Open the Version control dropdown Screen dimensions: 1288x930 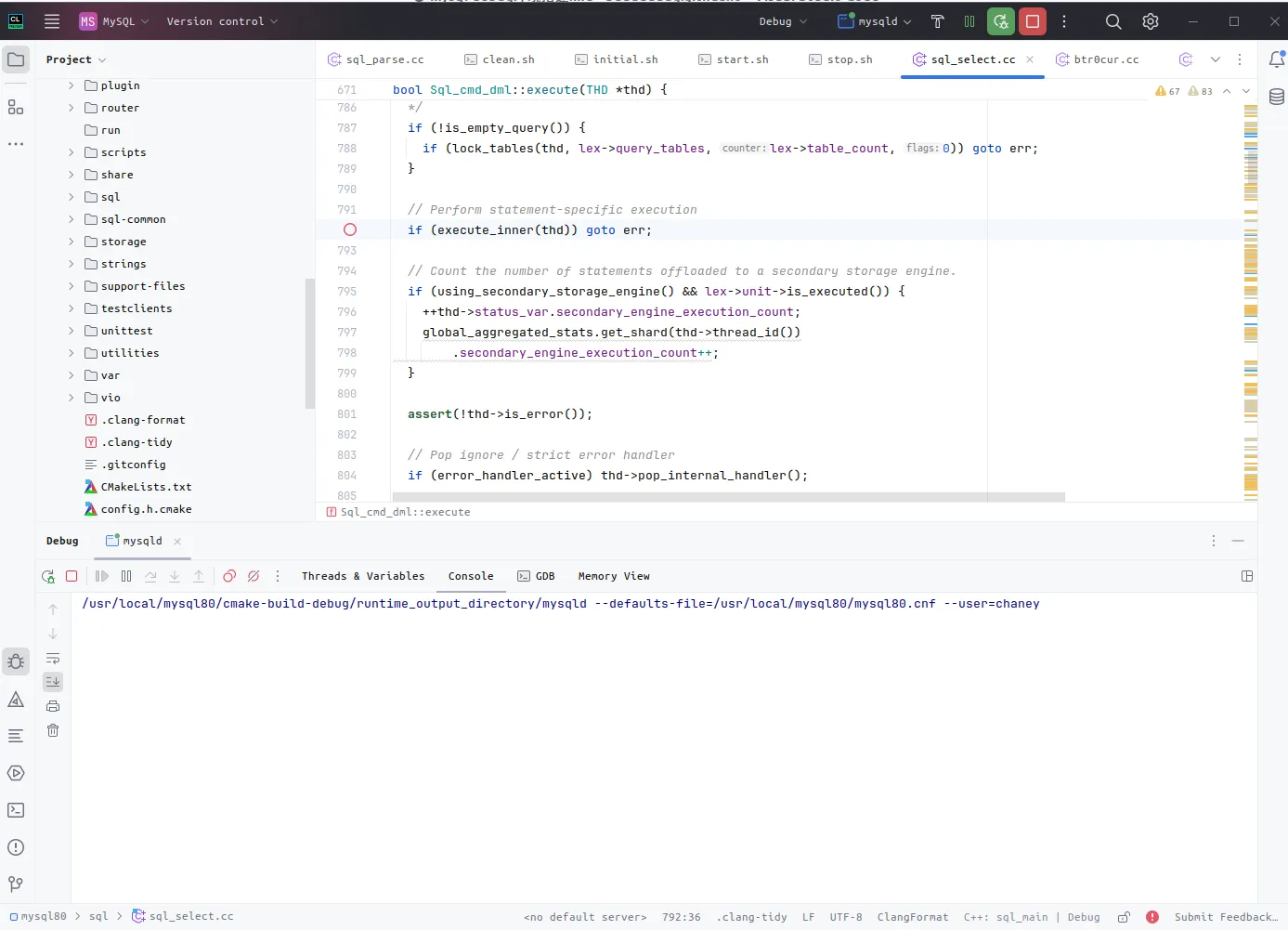click(x=222, y=21)
